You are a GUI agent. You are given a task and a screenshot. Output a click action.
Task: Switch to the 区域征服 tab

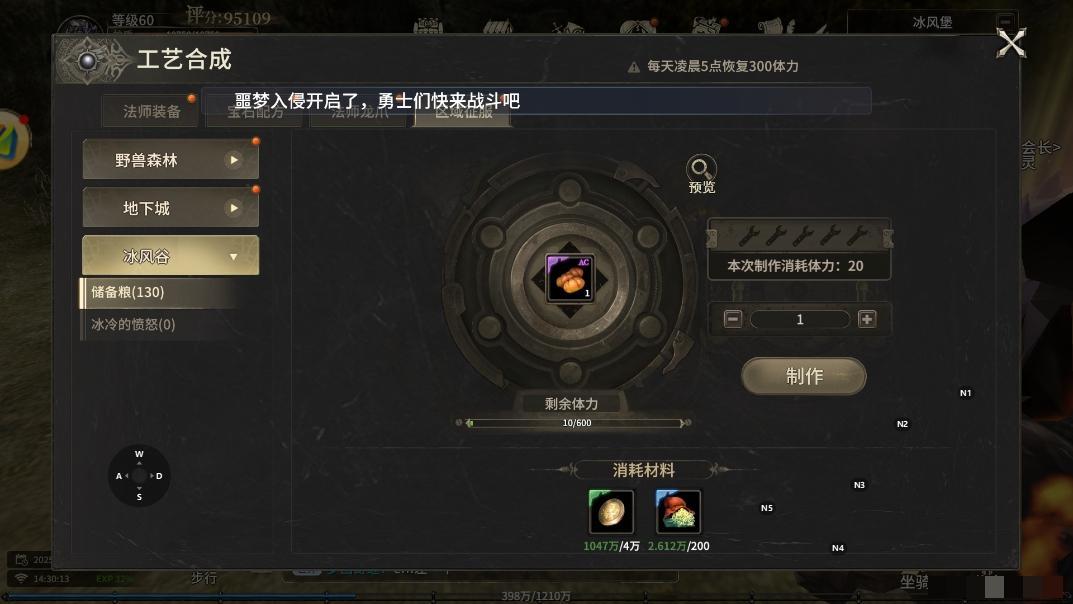pos(463,113)
